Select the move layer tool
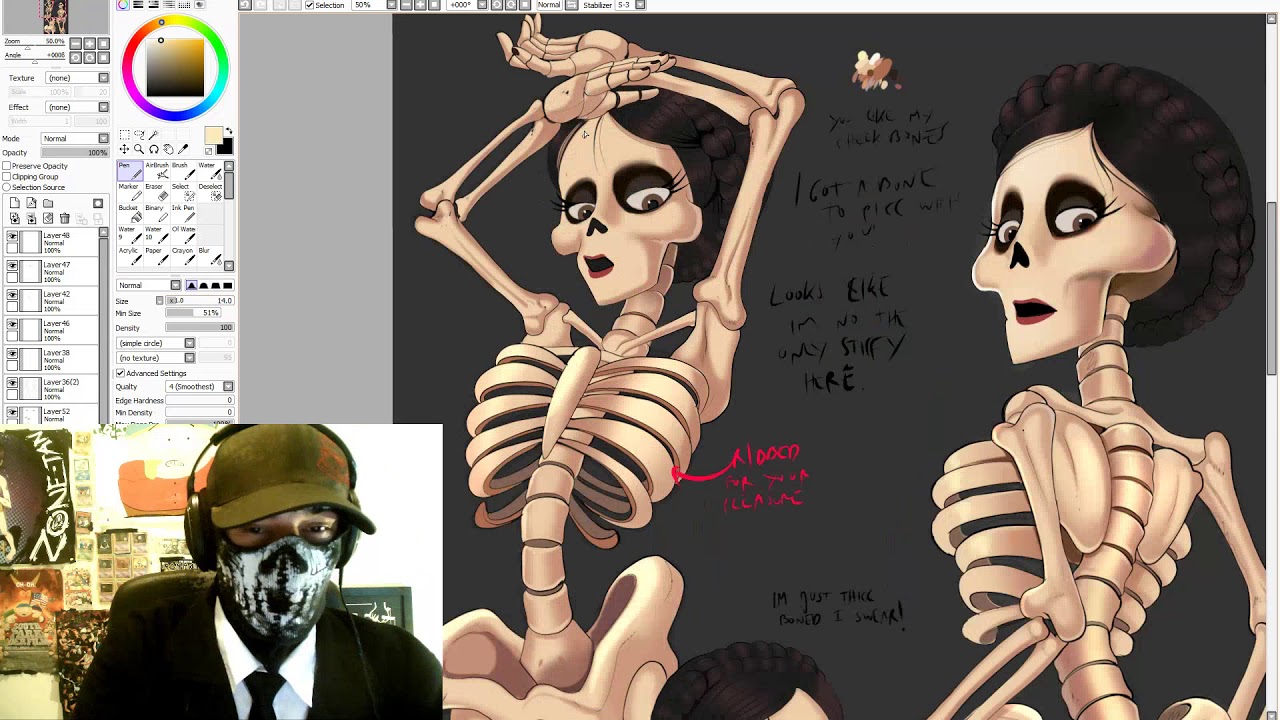 click(x=124, y=149)
